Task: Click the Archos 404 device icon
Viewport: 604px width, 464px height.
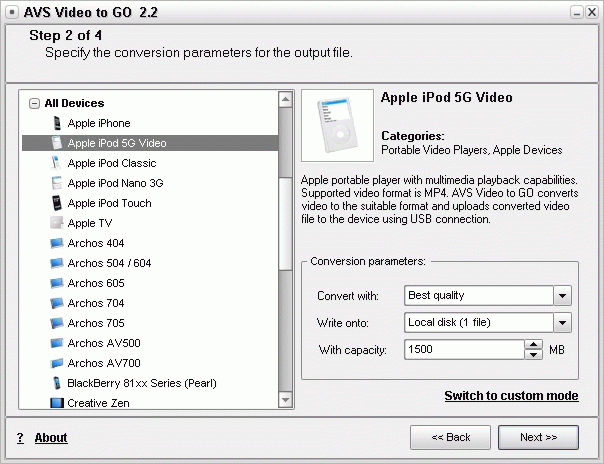Action: pos(57,243)
